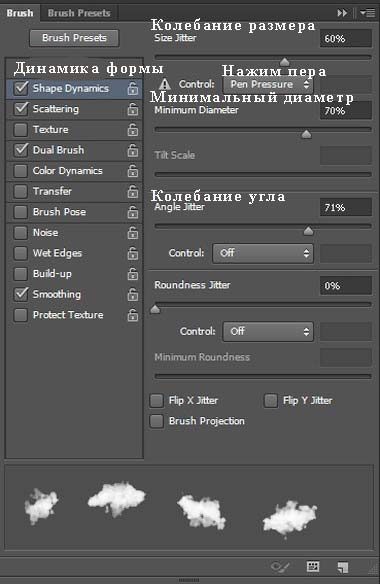
Task: Click the Size Jitter percentage field
Action: (x=346, y=38)
